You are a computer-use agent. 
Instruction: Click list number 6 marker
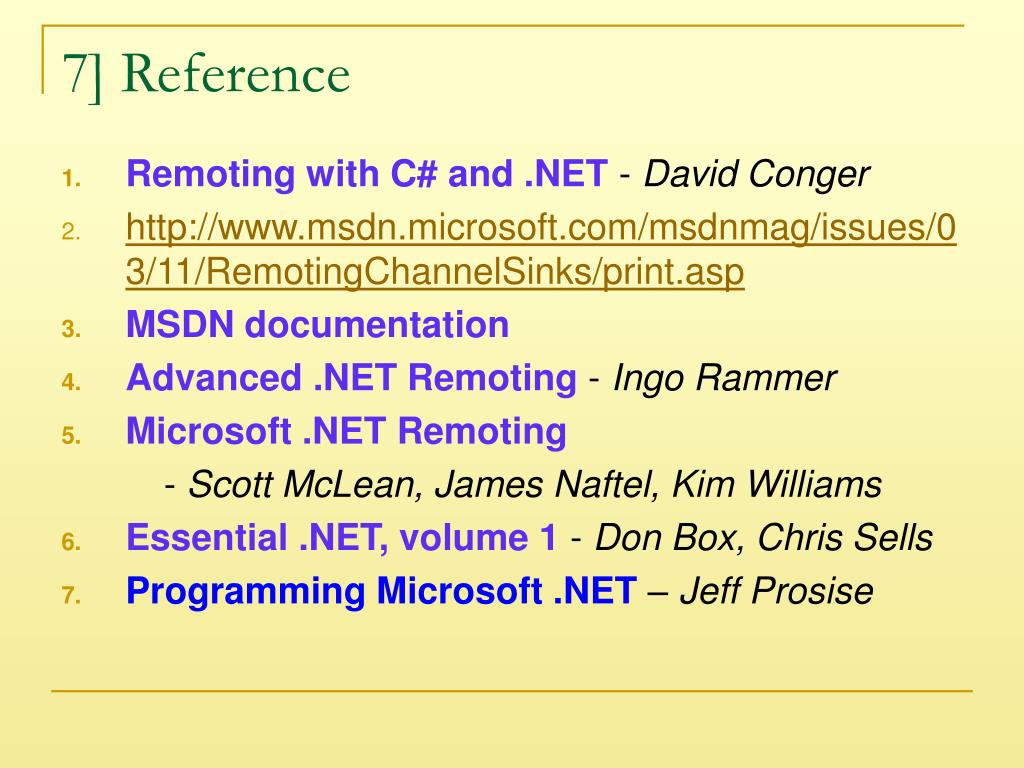coord(72,542)
